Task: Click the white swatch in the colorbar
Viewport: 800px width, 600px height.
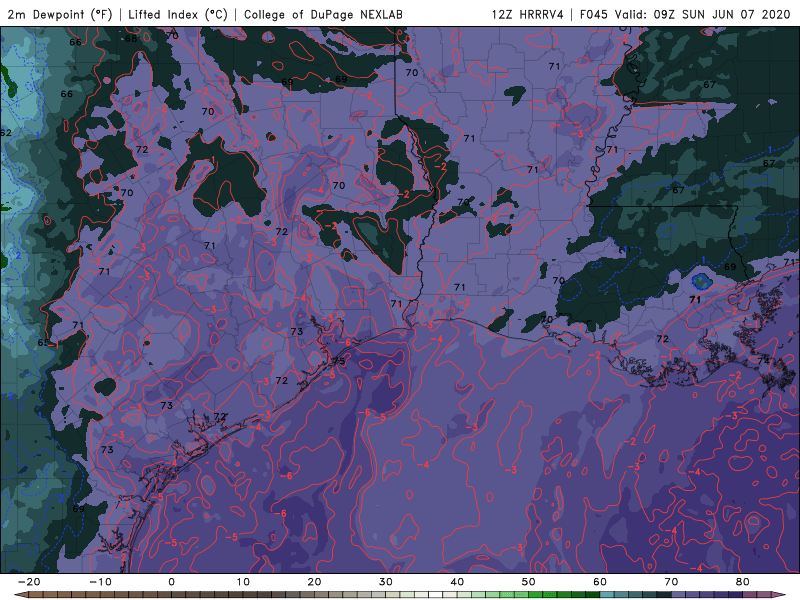Action: point(436,595)
